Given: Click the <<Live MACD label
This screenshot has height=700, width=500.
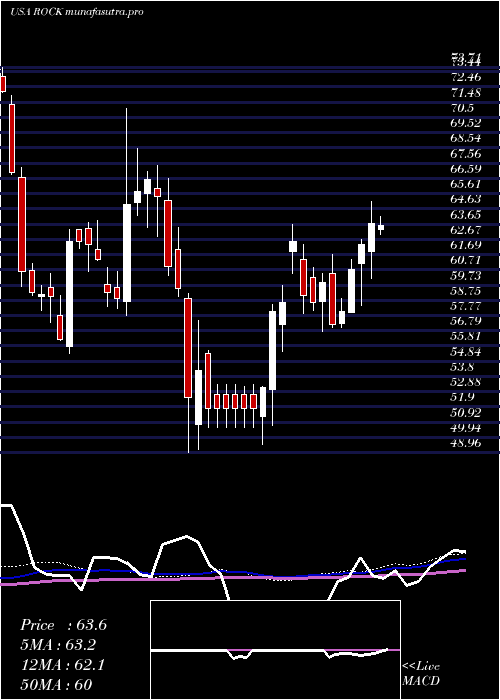Looking at the screenshot, I should click(421, 674).
